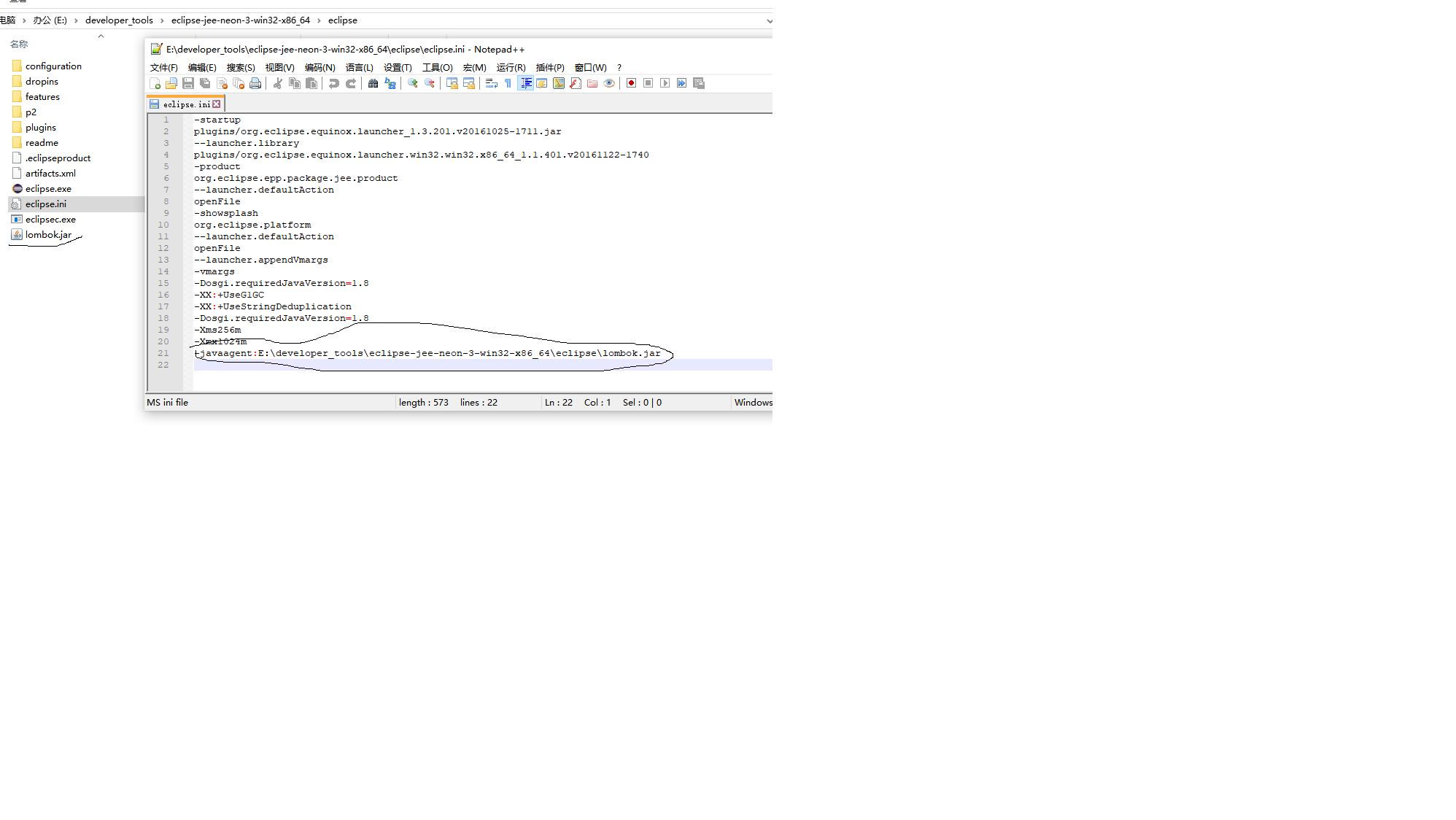Screen dimensions: 1456x820
Task: Select the eclipse.ini tab
Action: [184, 104]
